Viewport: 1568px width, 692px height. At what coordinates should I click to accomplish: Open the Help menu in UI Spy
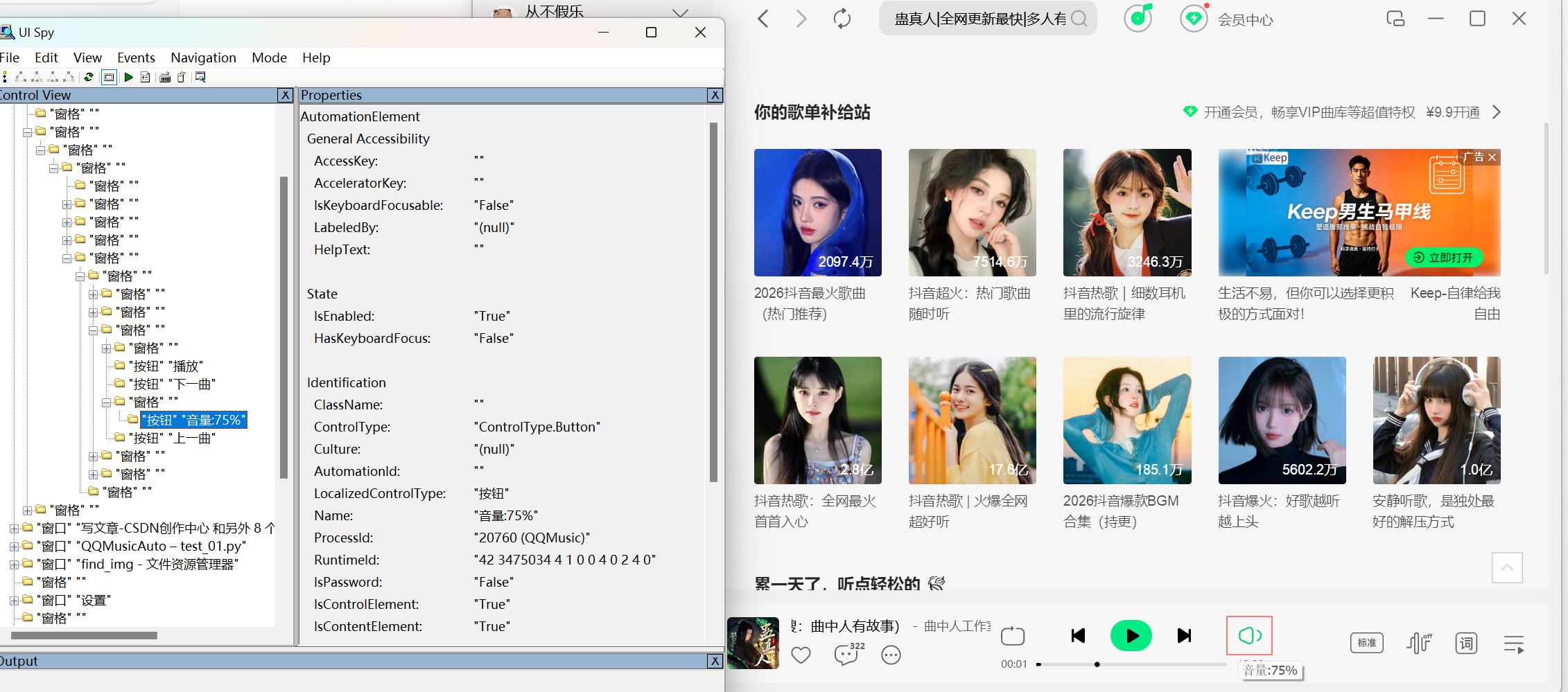(x=316, y=57)
